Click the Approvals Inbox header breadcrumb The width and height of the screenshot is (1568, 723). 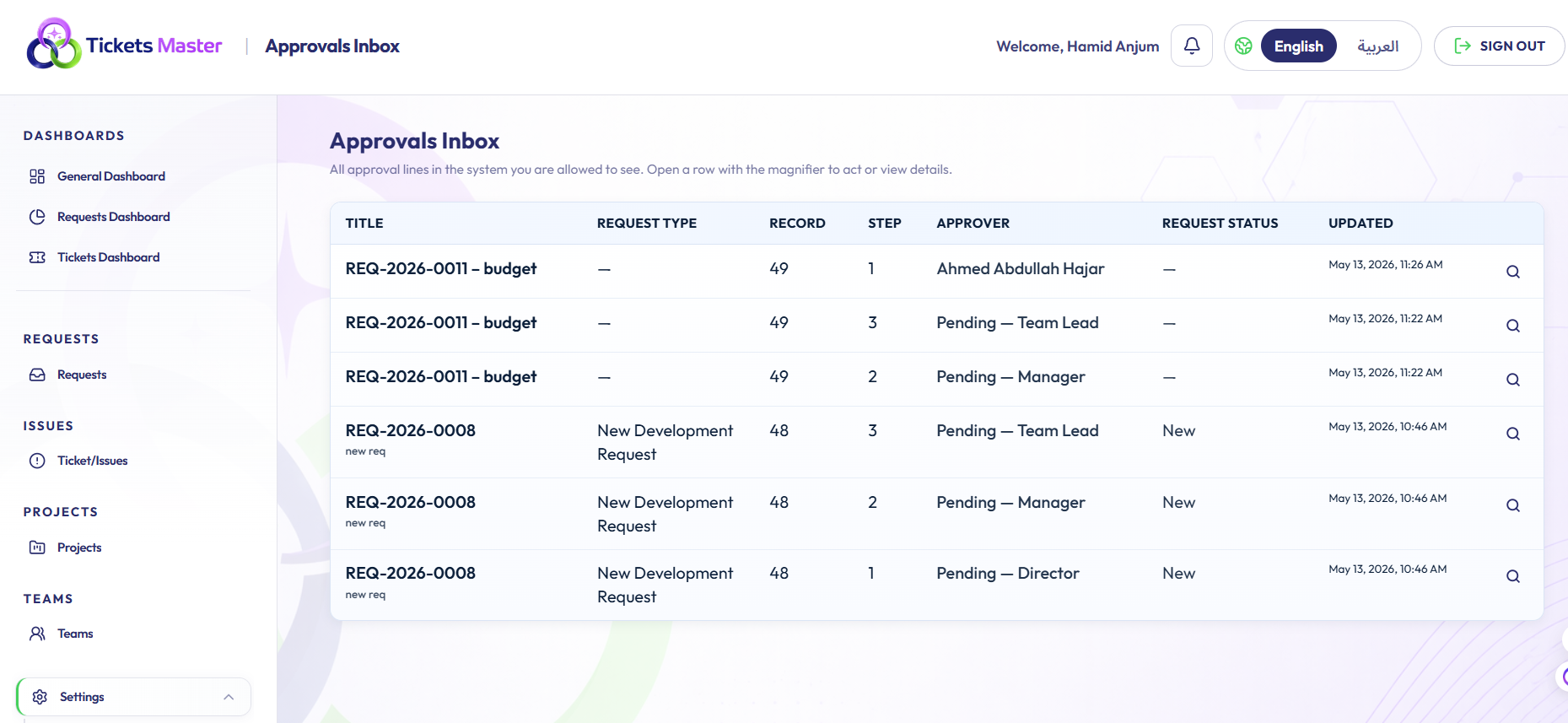click(332, 46)
